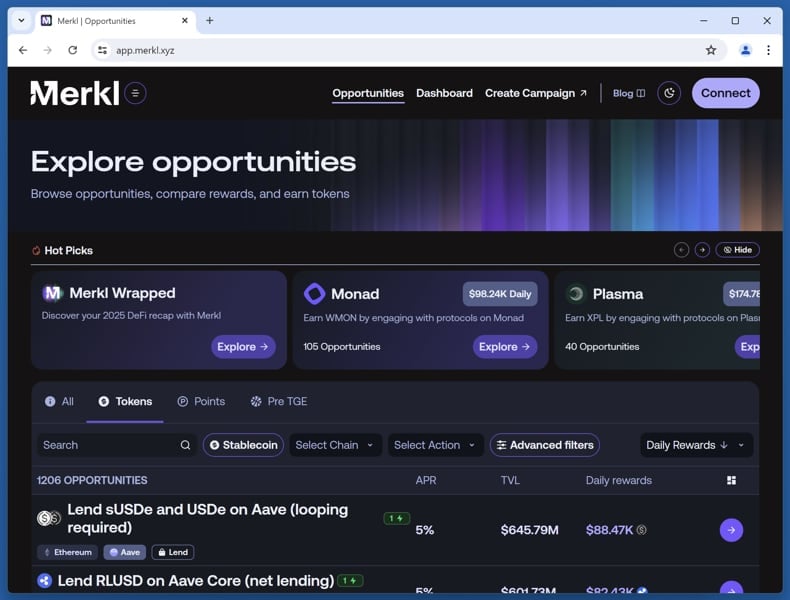Click the address bar URL
This screenshot has width=790, height=600.
coord(145,50)
